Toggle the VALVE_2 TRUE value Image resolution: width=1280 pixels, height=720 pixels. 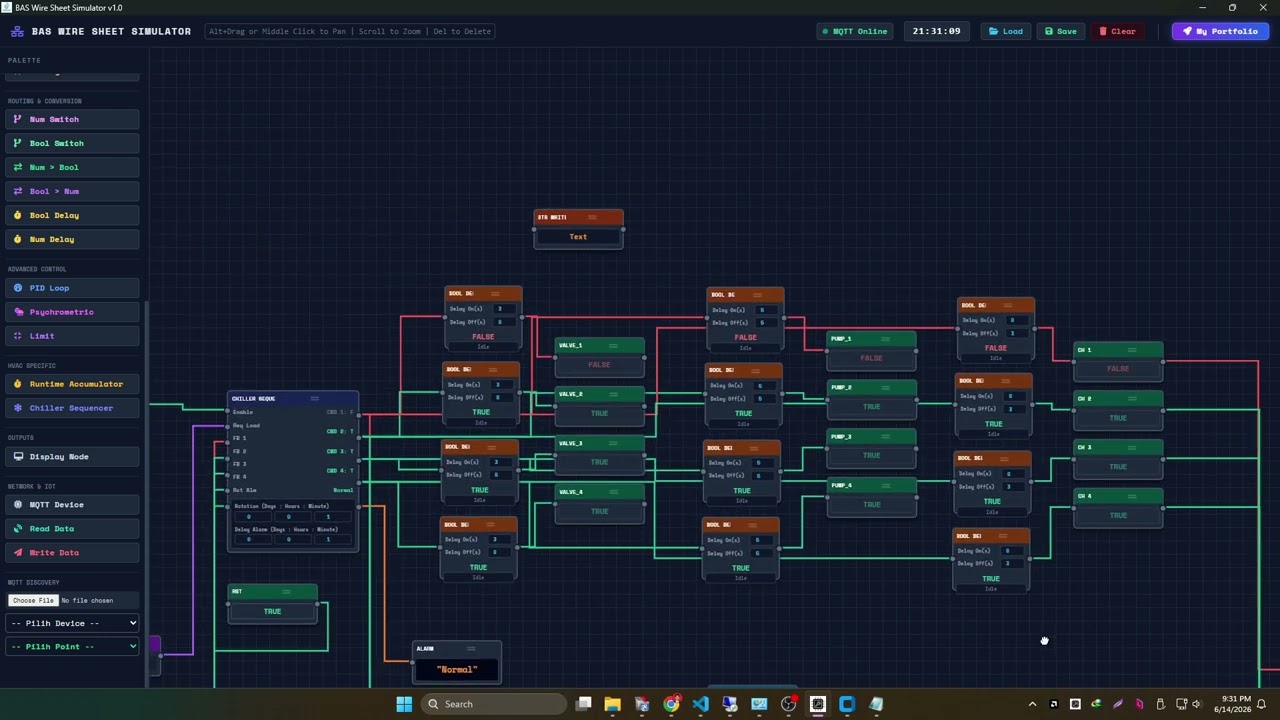(x=599, y=413)
